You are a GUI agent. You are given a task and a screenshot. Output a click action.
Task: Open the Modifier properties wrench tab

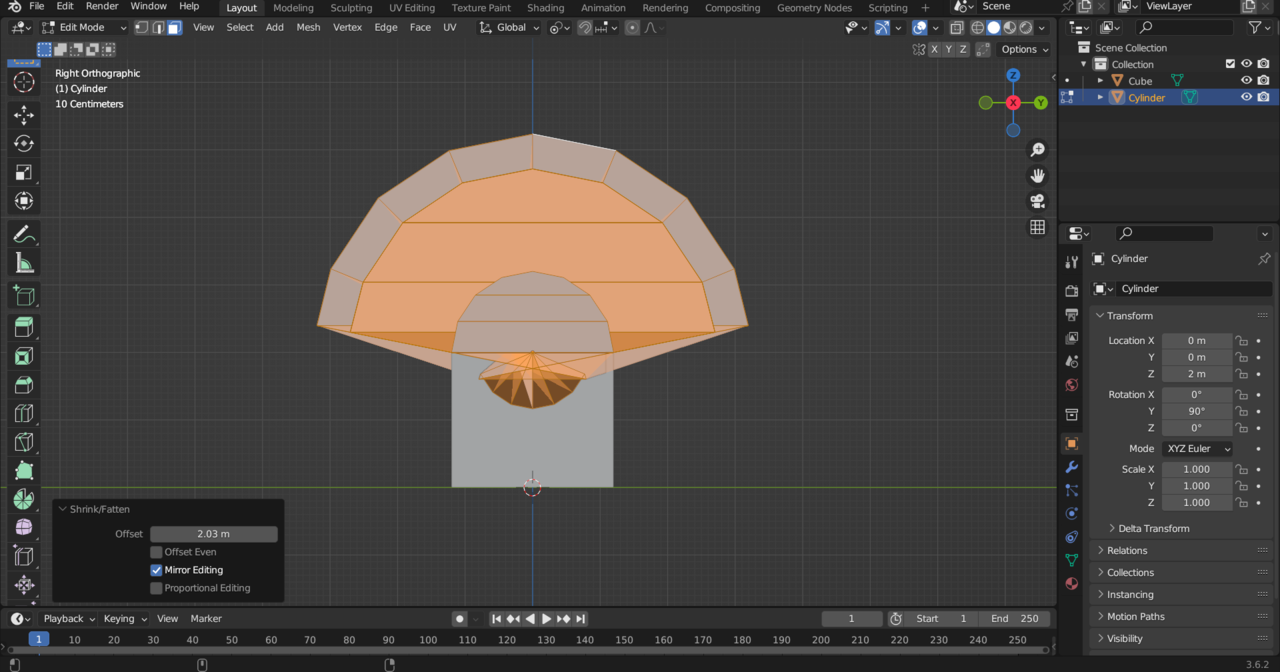(1071, 467)
